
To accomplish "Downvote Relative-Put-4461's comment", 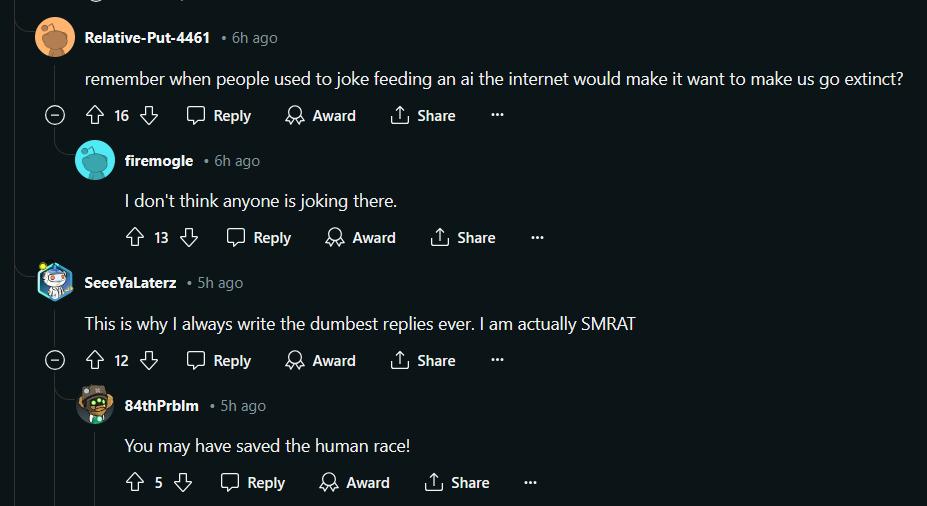I will point(149,115).
